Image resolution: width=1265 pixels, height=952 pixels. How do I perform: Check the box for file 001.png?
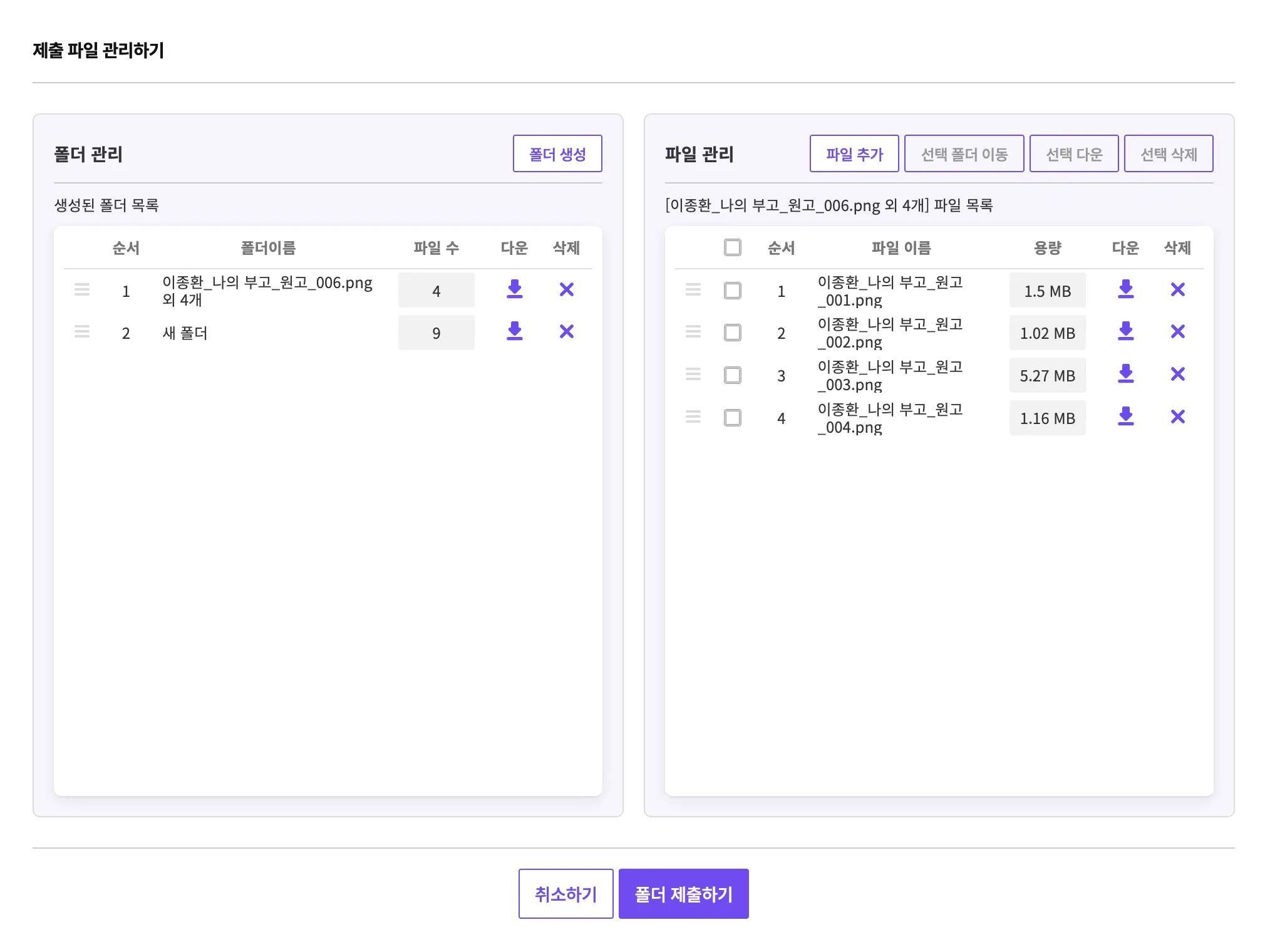pyautogui.click(x=732, y=291)
